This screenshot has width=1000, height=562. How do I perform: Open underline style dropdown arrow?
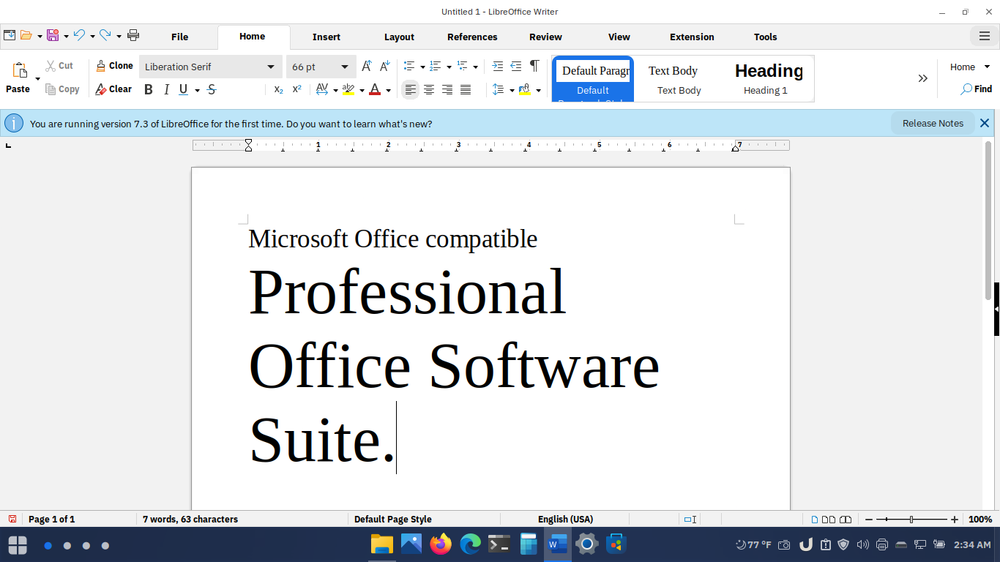(x=197, y=91)
